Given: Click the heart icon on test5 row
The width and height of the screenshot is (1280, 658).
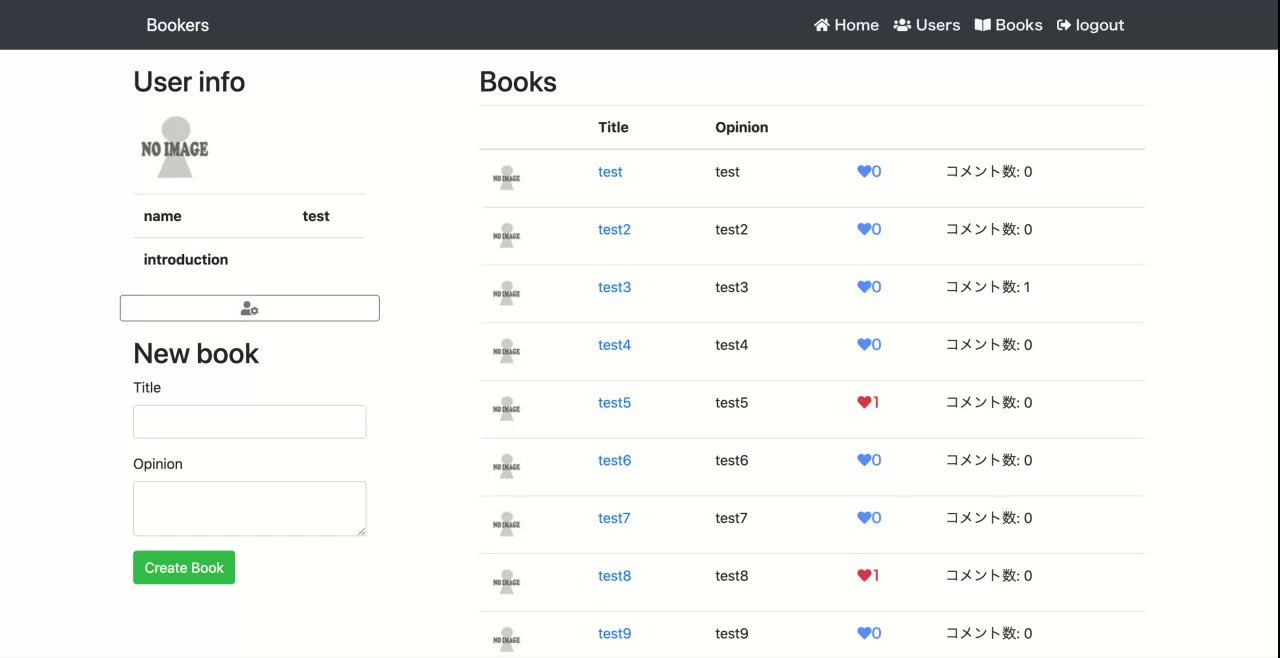Looking at the screenshot, I should pos(864,403).
